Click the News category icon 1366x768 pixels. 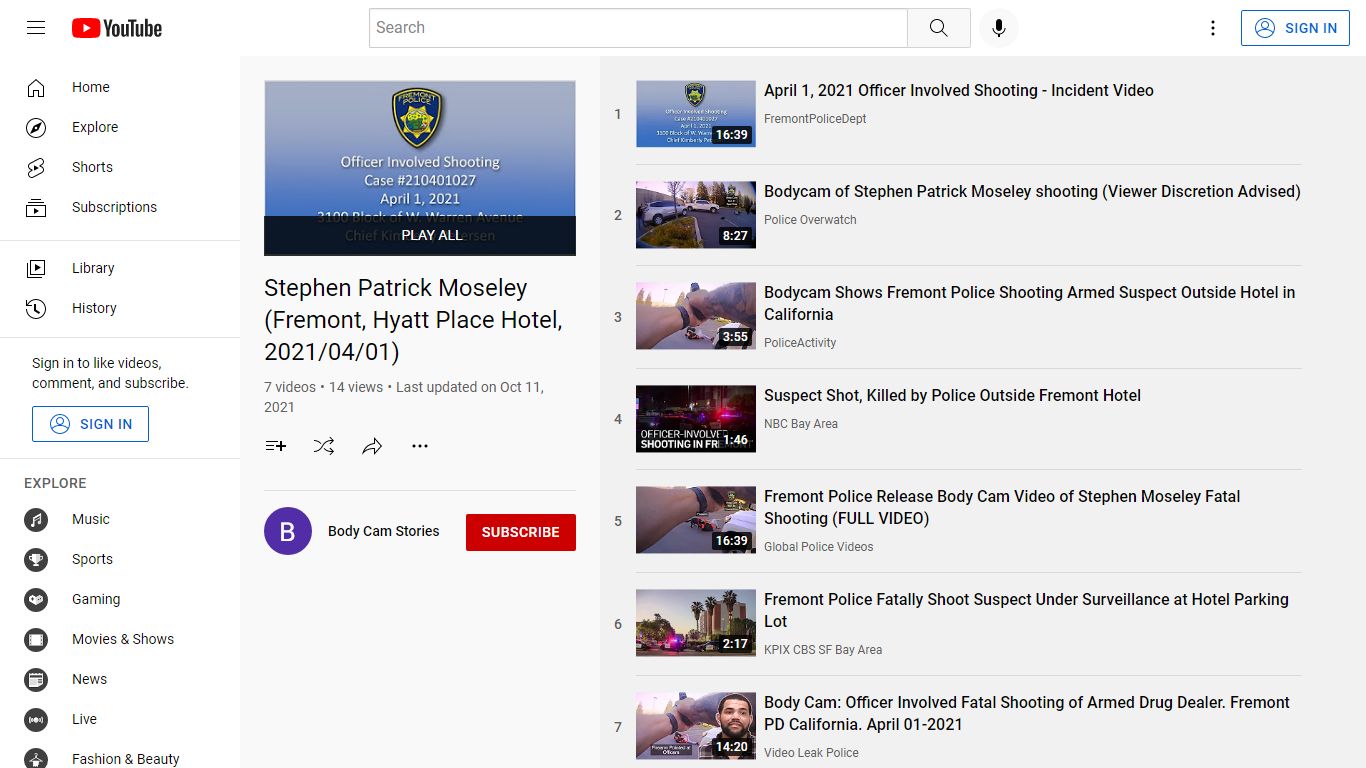coord(36,679)
